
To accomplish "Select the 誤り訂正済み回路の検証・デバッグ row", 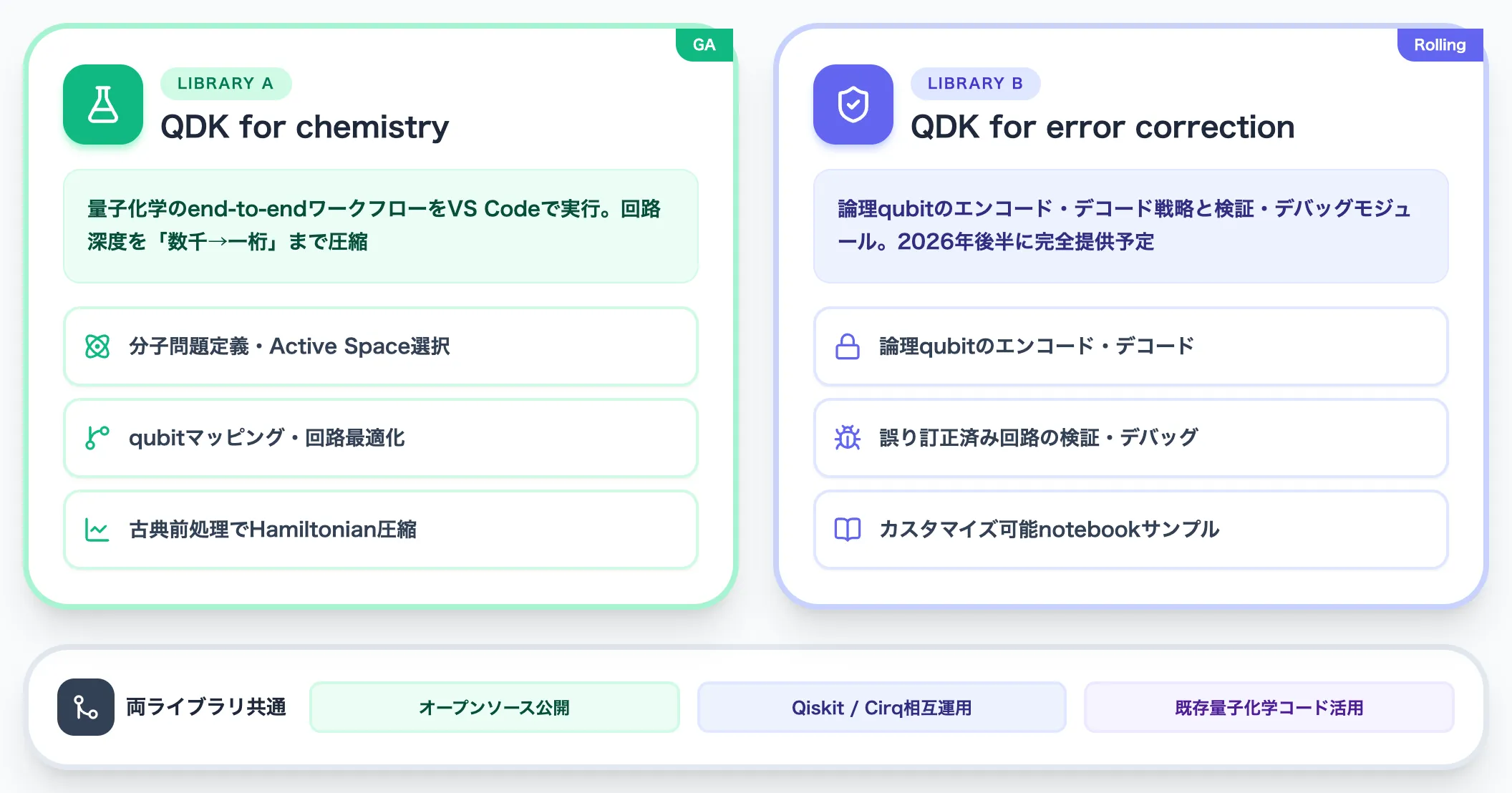I will point(1131,438).
